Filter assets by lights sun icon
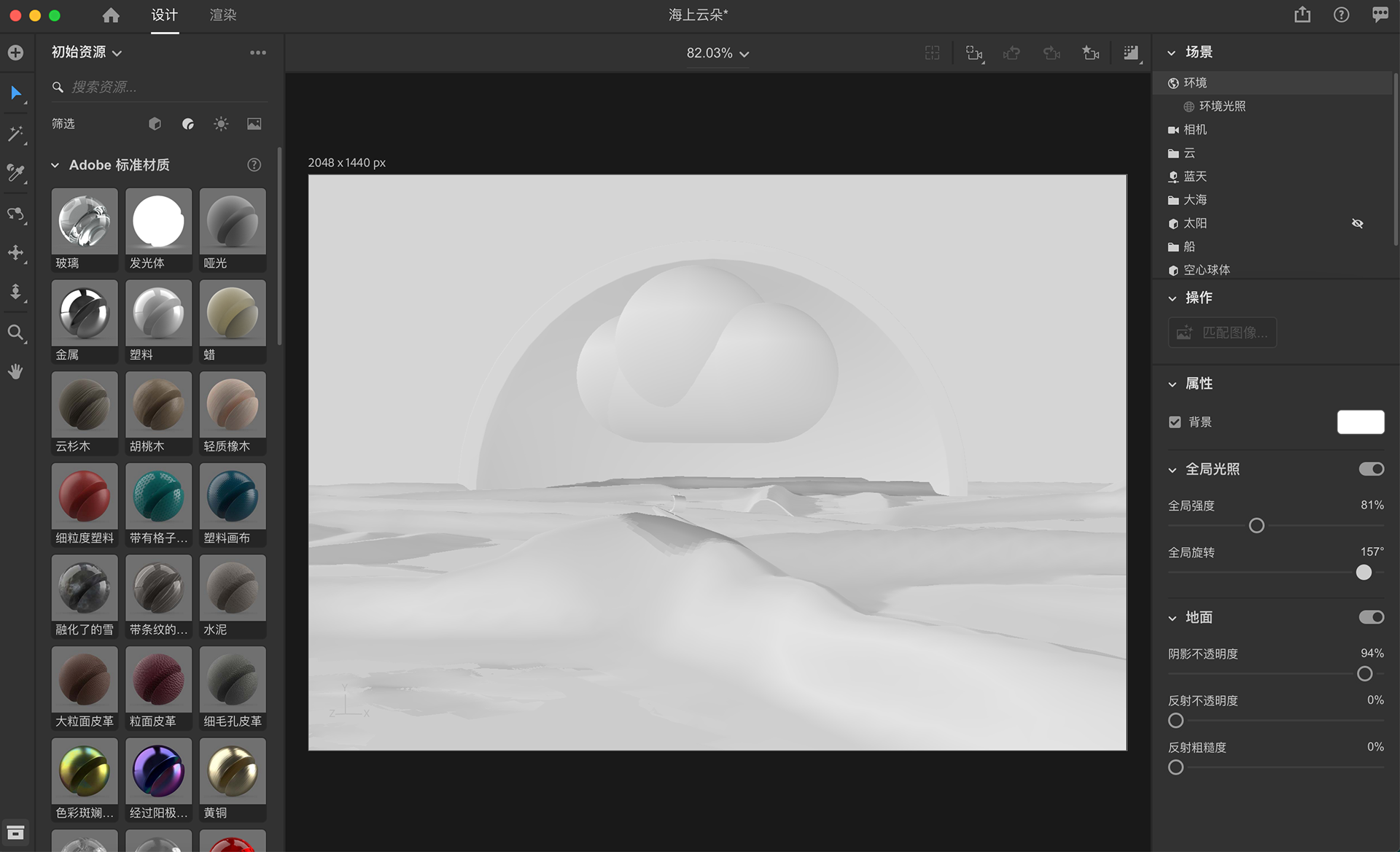This screenshot has height=852, width=1400. (221, 124)
